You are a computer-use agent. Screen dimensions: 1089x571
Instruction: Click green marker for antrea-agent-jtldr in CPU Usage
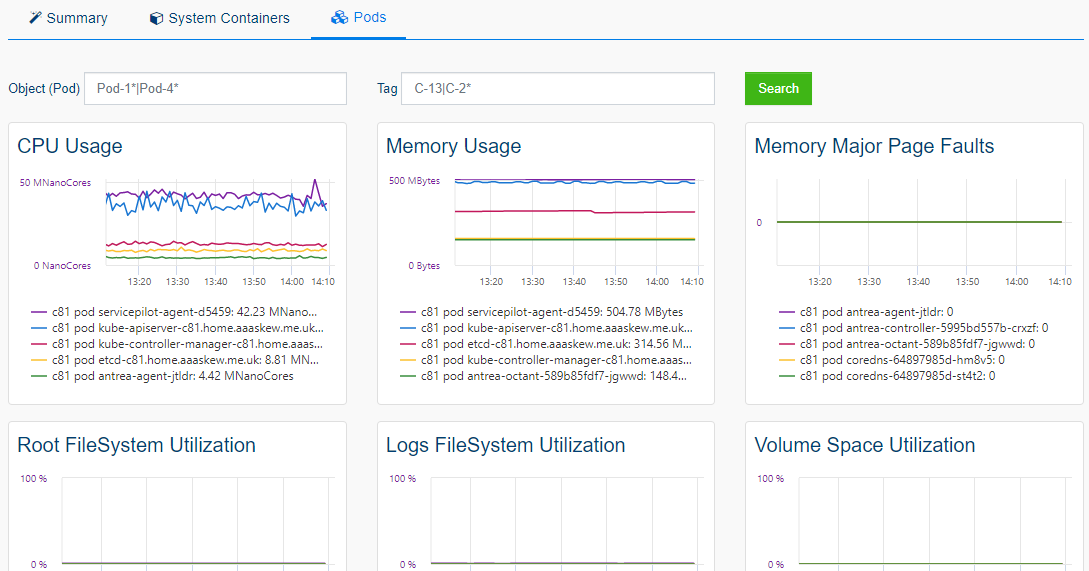[x=39, y=376]
